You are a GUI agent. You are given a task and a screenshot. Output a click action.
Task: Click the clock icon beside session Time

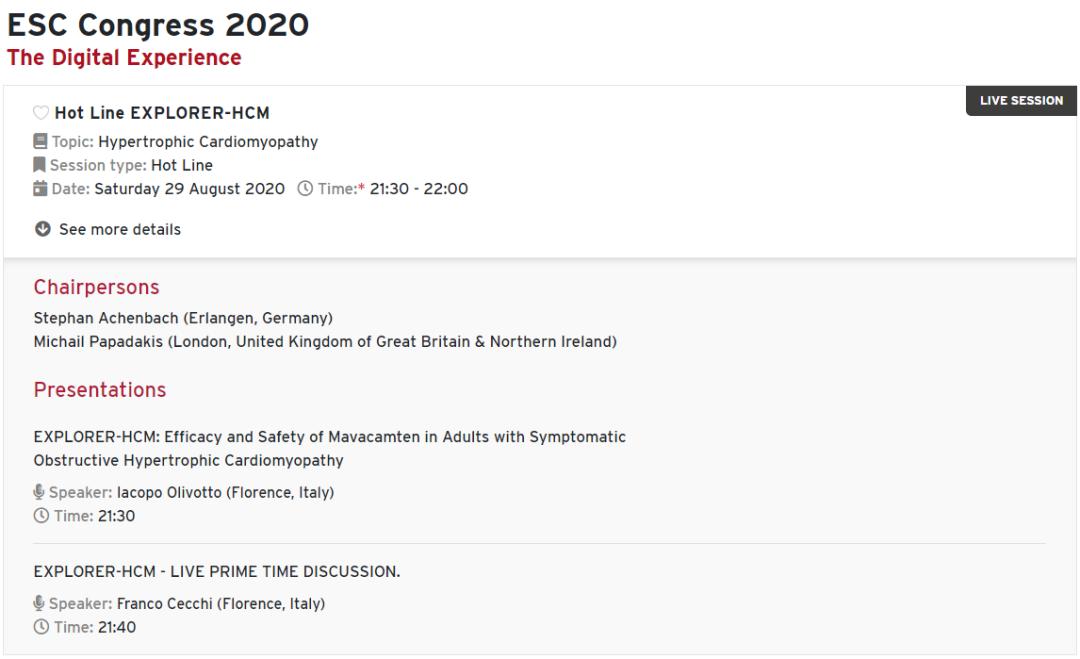[x=305, y=189]
